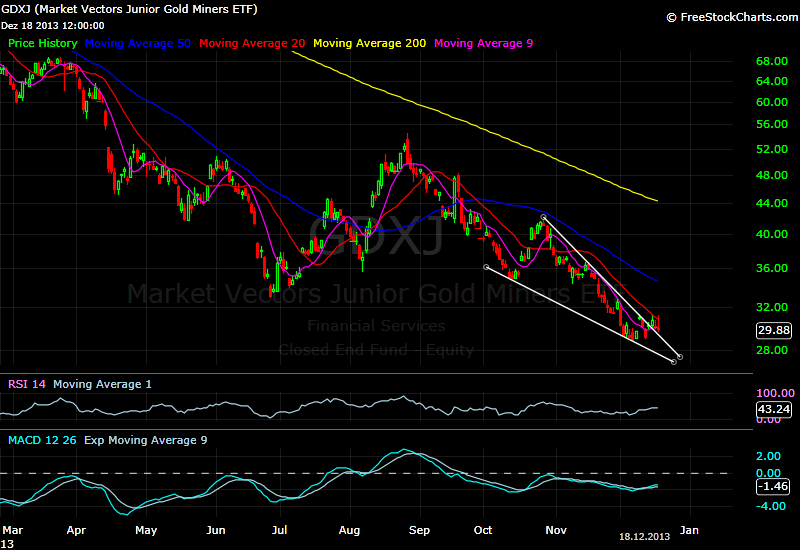Viewport: 800px width, 550px height.
Task: Select the RSI 14 indicator label
Action: click(x=27, y=384)
